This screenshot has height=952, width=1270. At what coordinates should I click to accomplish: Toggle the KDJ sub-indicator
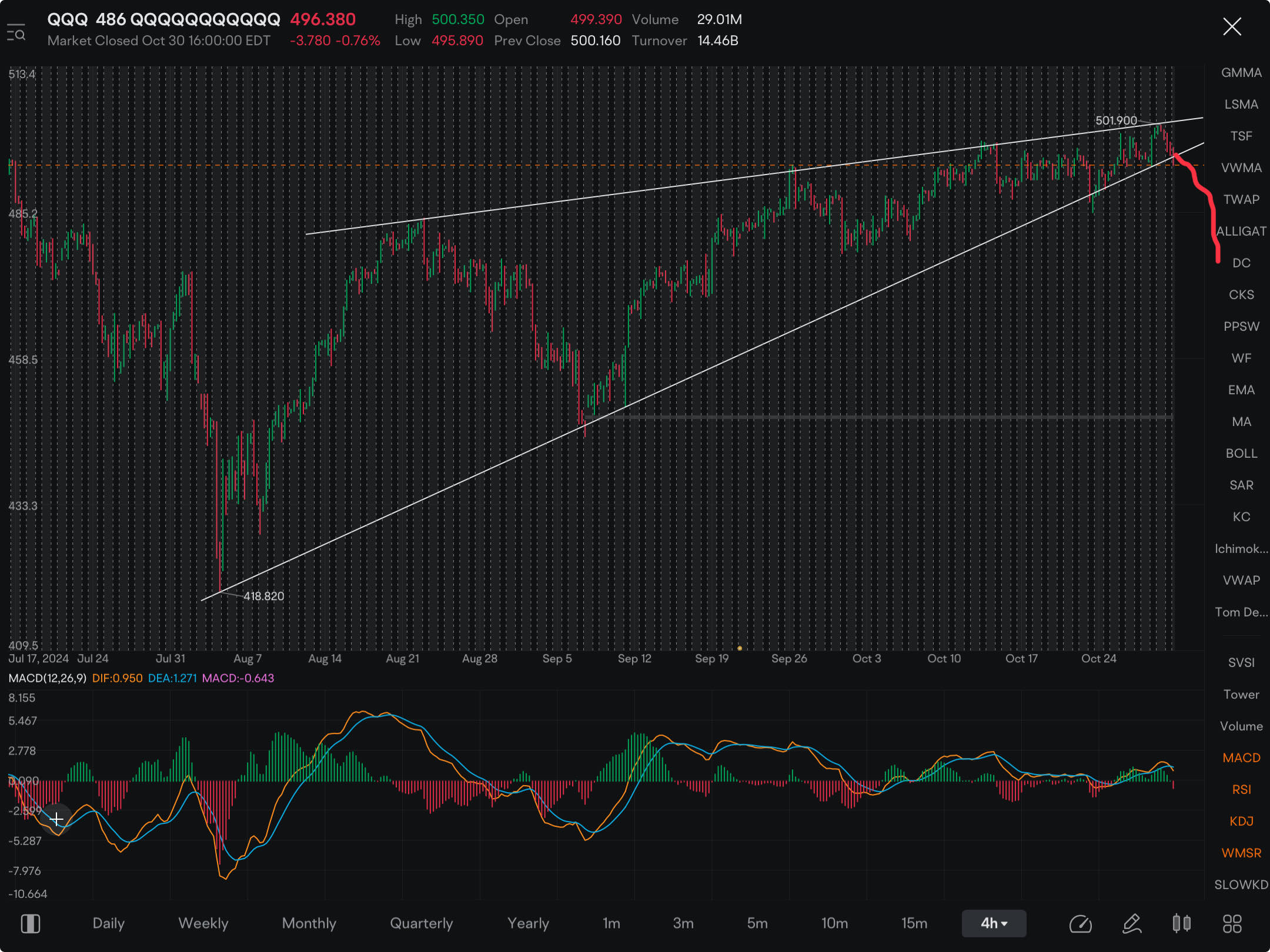point(1241,822)
